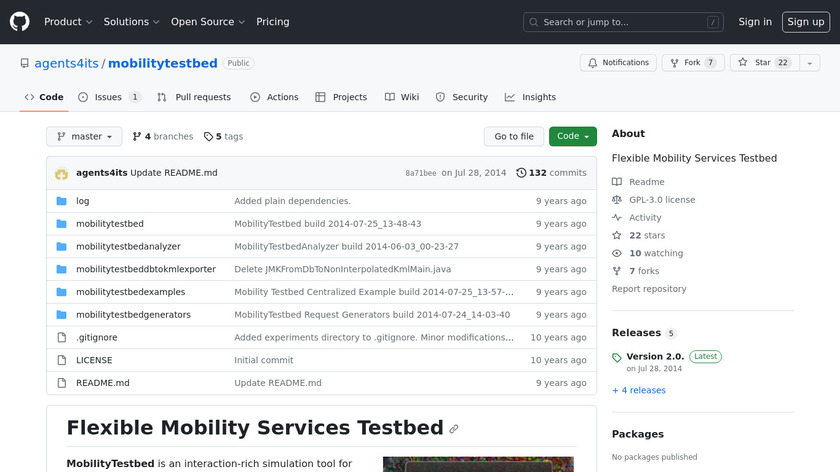
Task: Open the Solutions navigation menu
Action: click(x=131, y=22)
